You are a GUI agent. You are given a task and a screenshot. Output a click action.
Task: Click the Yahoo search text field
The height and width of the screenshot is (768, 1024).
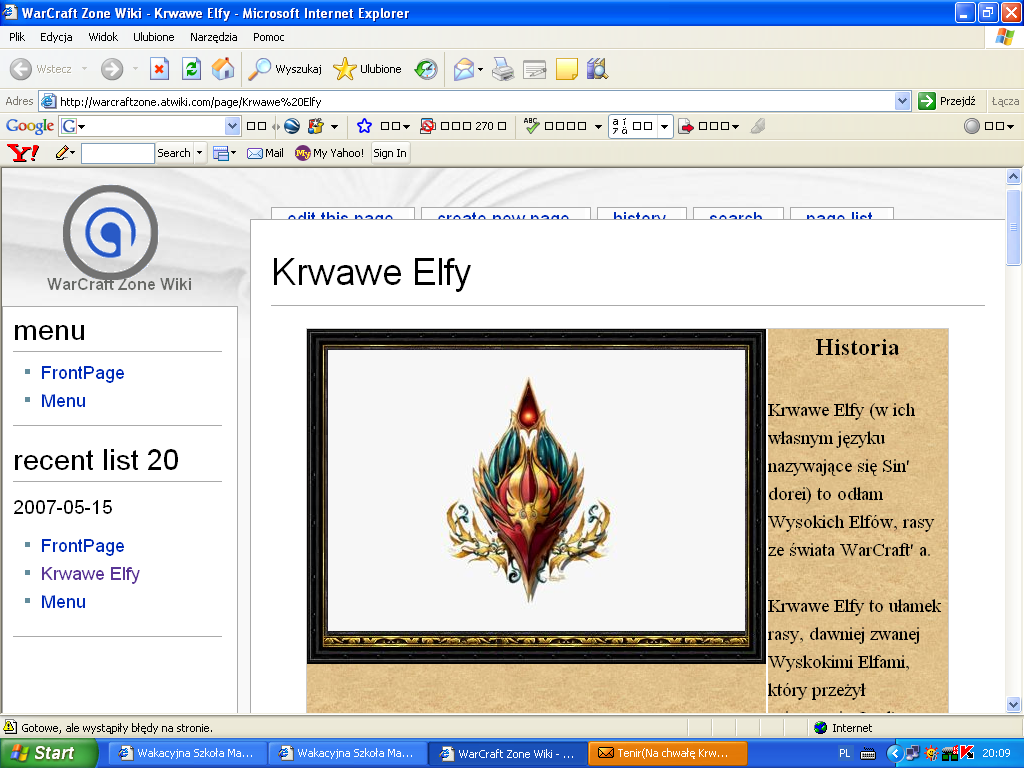point(118,153)
